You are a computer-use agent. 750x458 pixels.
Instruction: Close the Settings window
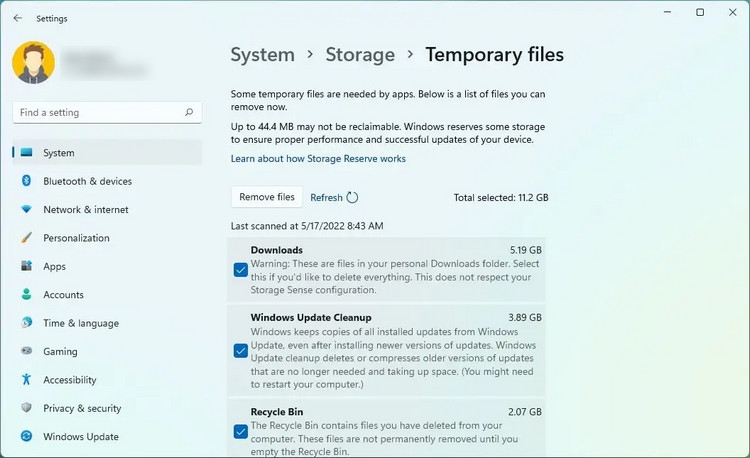pos(732,12)
